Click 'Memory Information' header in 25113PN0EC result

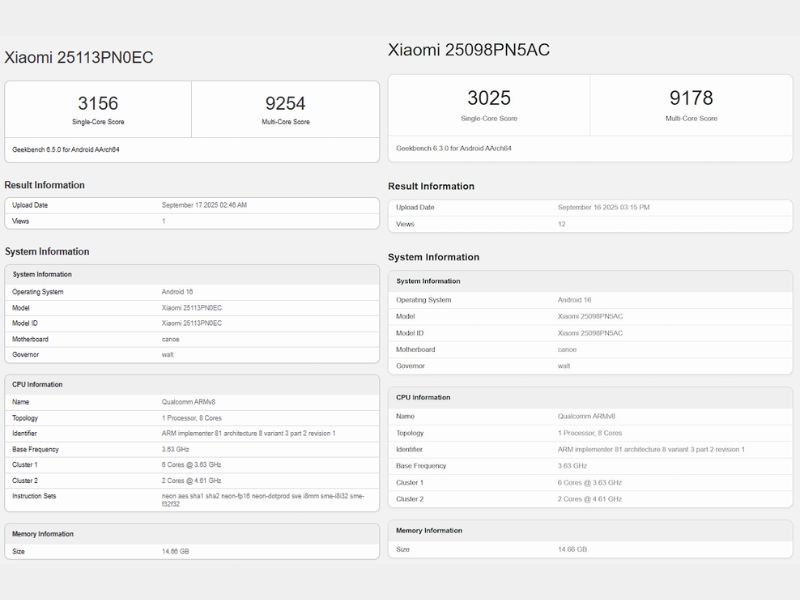(43, 534)
